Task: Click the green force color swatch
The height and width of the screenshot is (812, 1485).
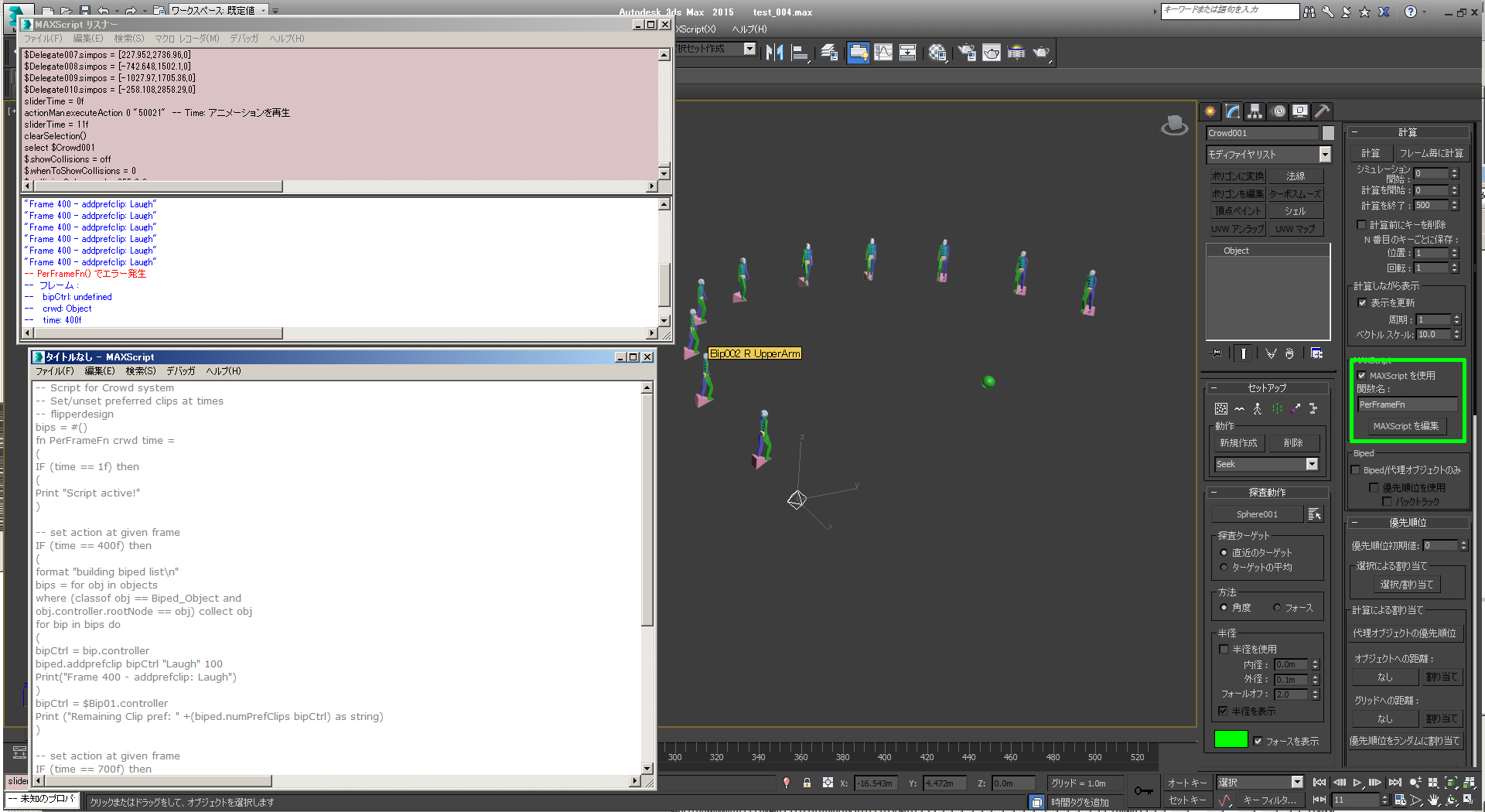Action: pos(1231,739)
